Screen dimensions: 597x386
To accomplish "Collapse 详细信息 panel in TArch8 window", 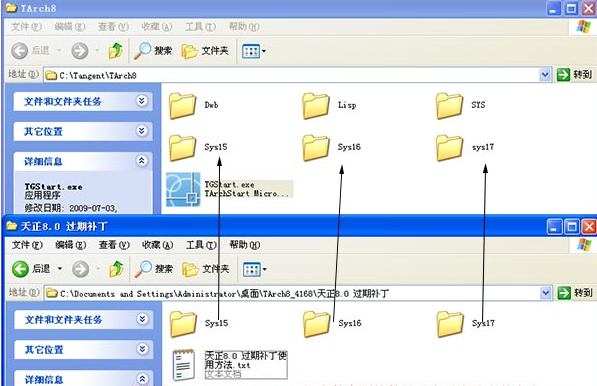I will [x=142, y=161].
